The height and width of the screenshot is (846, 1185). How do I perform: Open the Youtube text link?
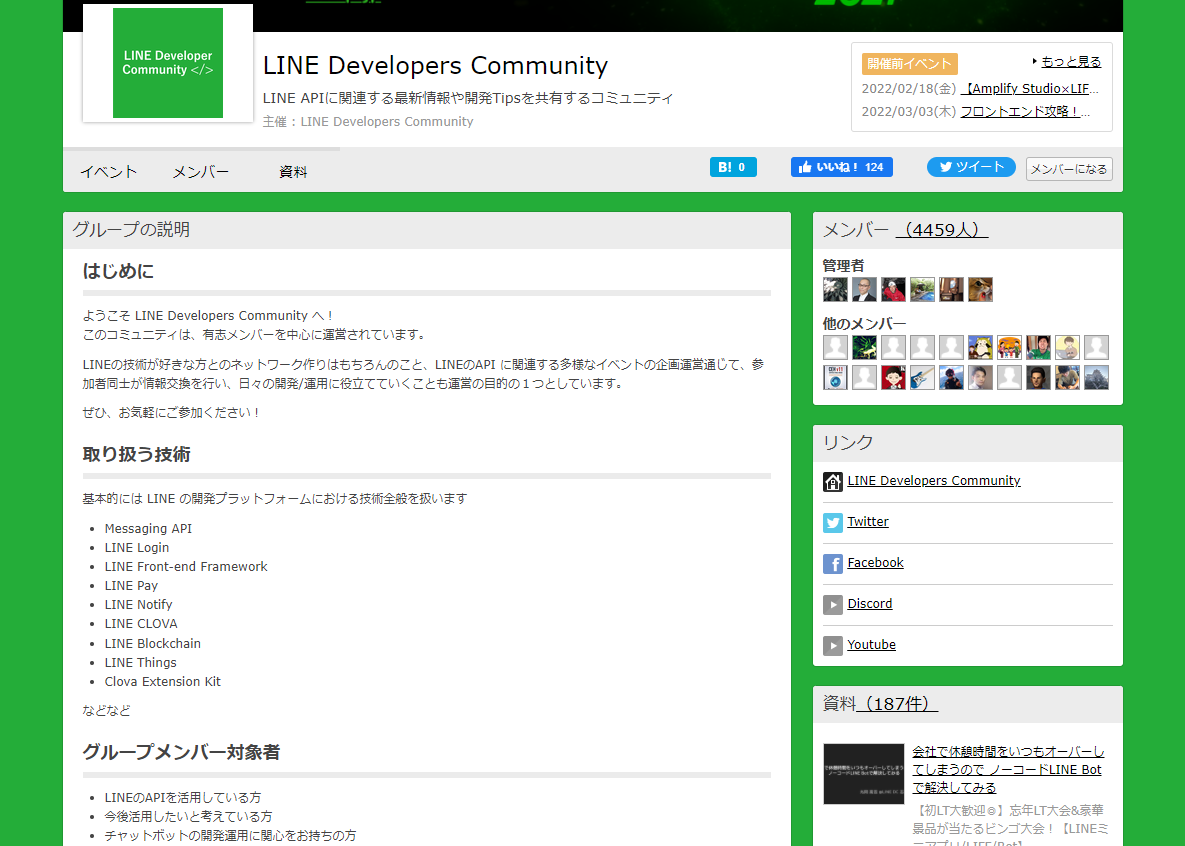click(871, 644)
